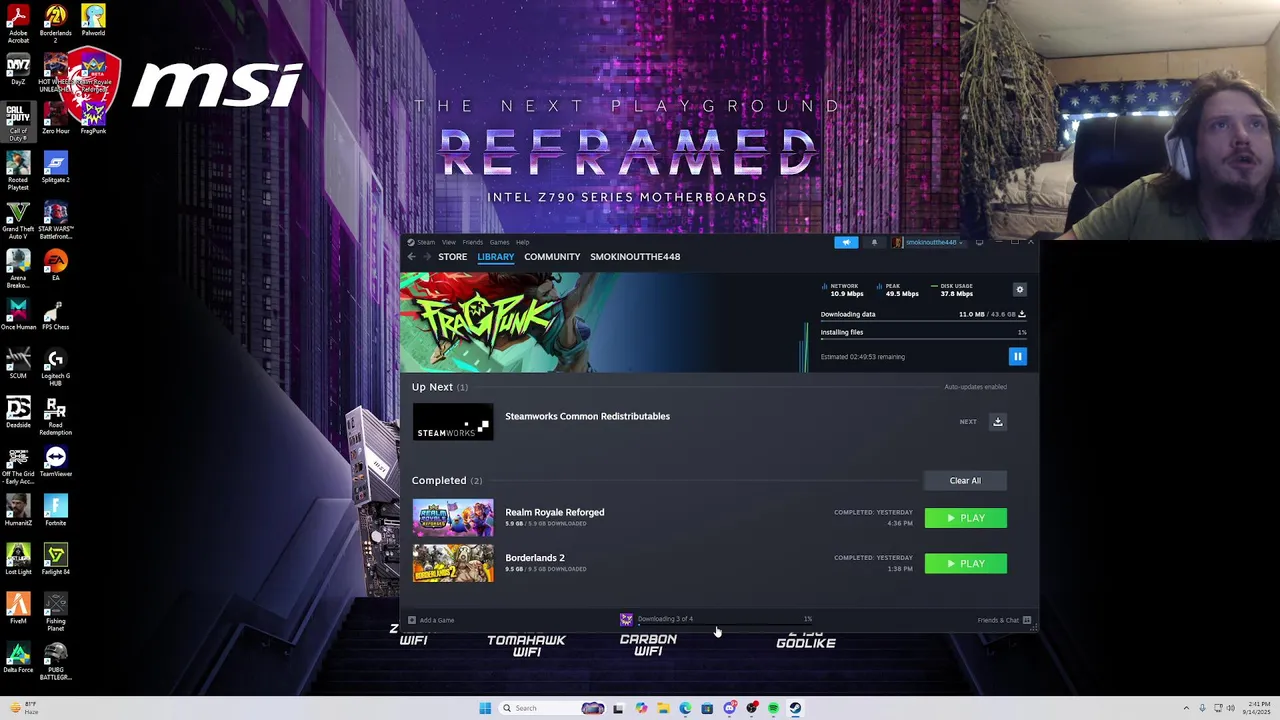Open the DayZ desktop icon

coord(18,70)
